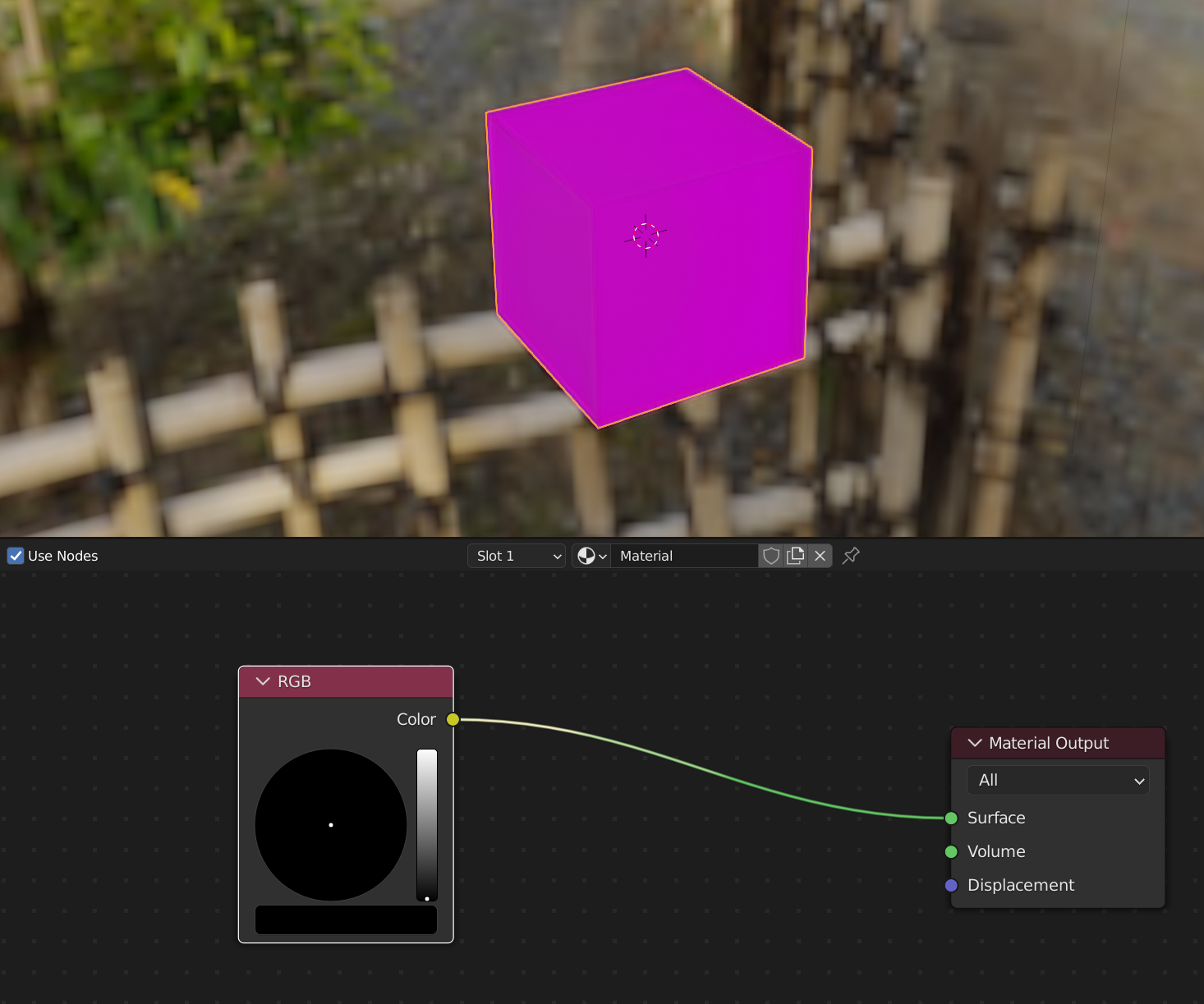Click the Surface input socket on Material Output

pyautogui.click(x=951, y=818)
